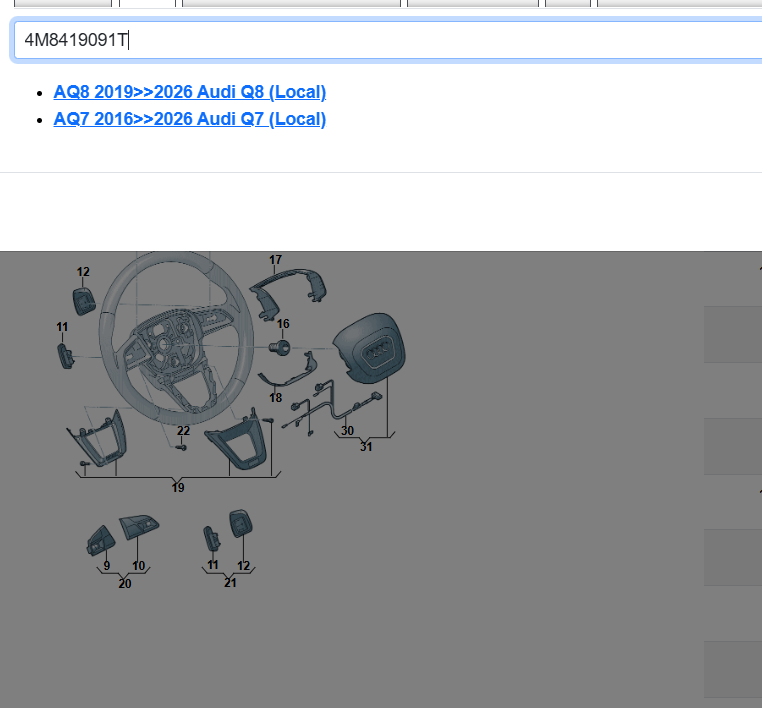Click callout number 19 under the spoke trims
Image resolution: width=762 pixels, height=708 pixels.
pyautogui.click(x=178, y=488)
